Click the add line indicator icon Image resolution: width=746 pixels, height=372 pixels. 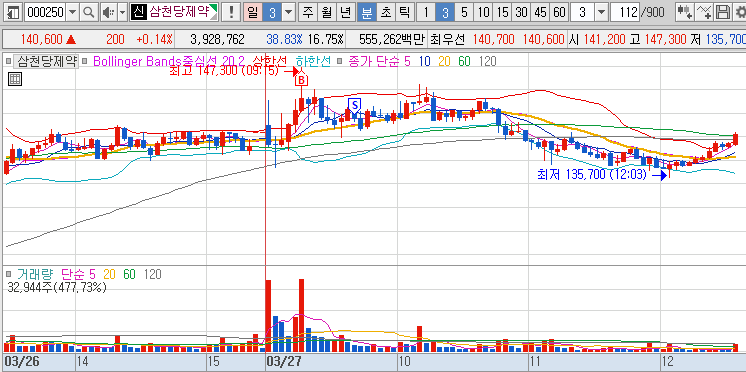pos(704,12)
